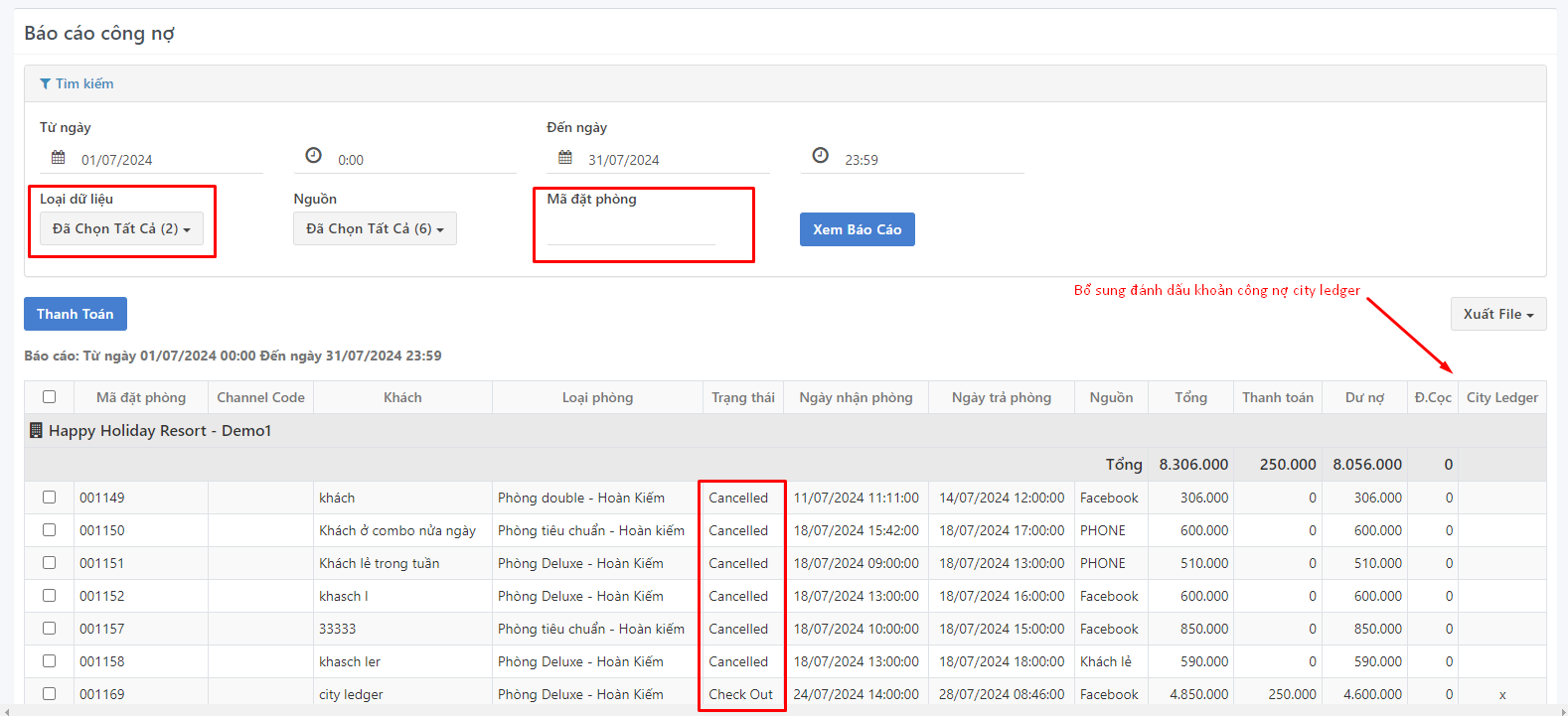Click the outstanding total 8.056.000
Image resolution: width=1568 pixels, height=716 pixels.
pos(1367,464)
